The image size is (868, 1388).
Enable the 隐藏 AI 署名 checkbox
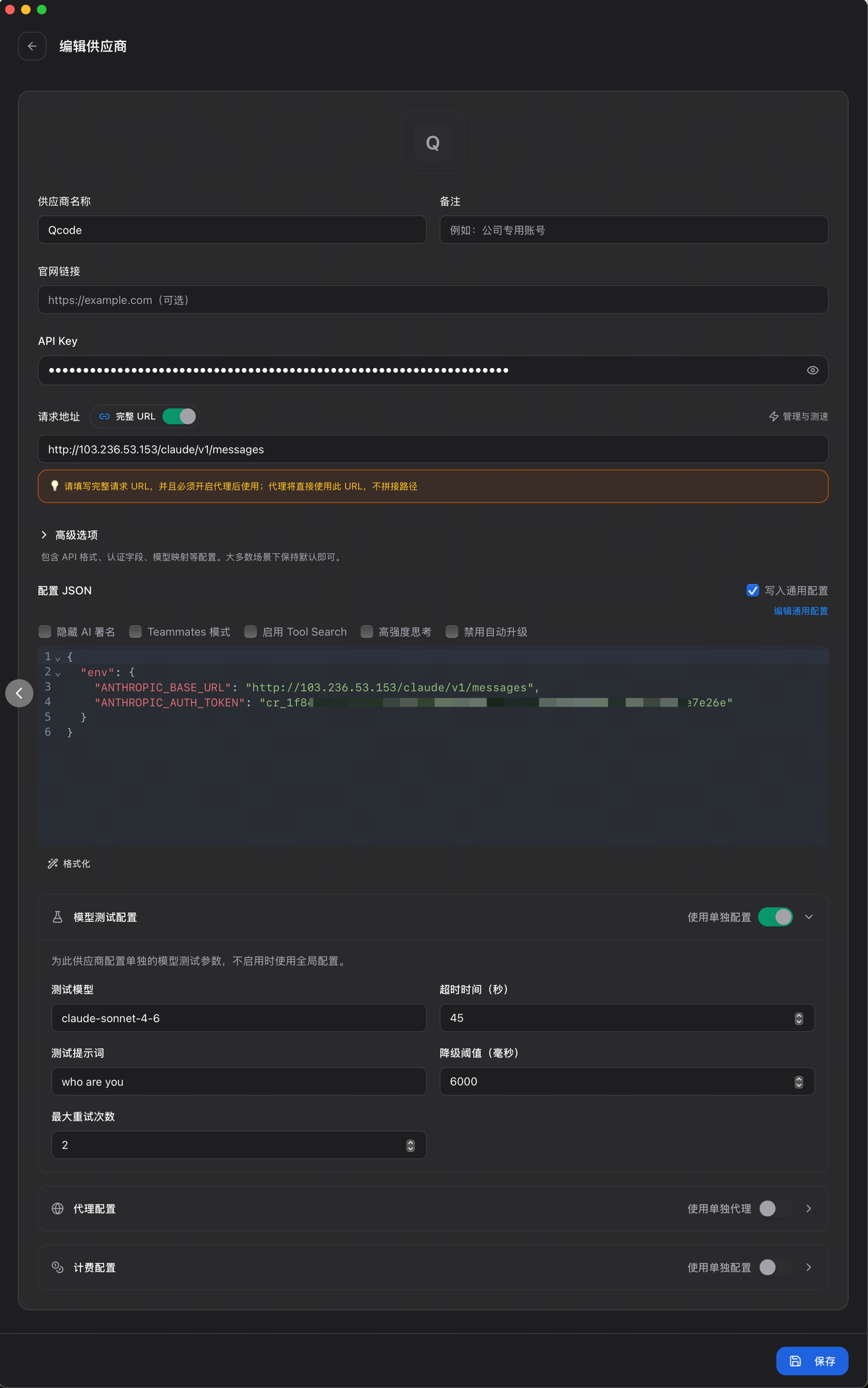pyautogui.click(x=45, y=632)
